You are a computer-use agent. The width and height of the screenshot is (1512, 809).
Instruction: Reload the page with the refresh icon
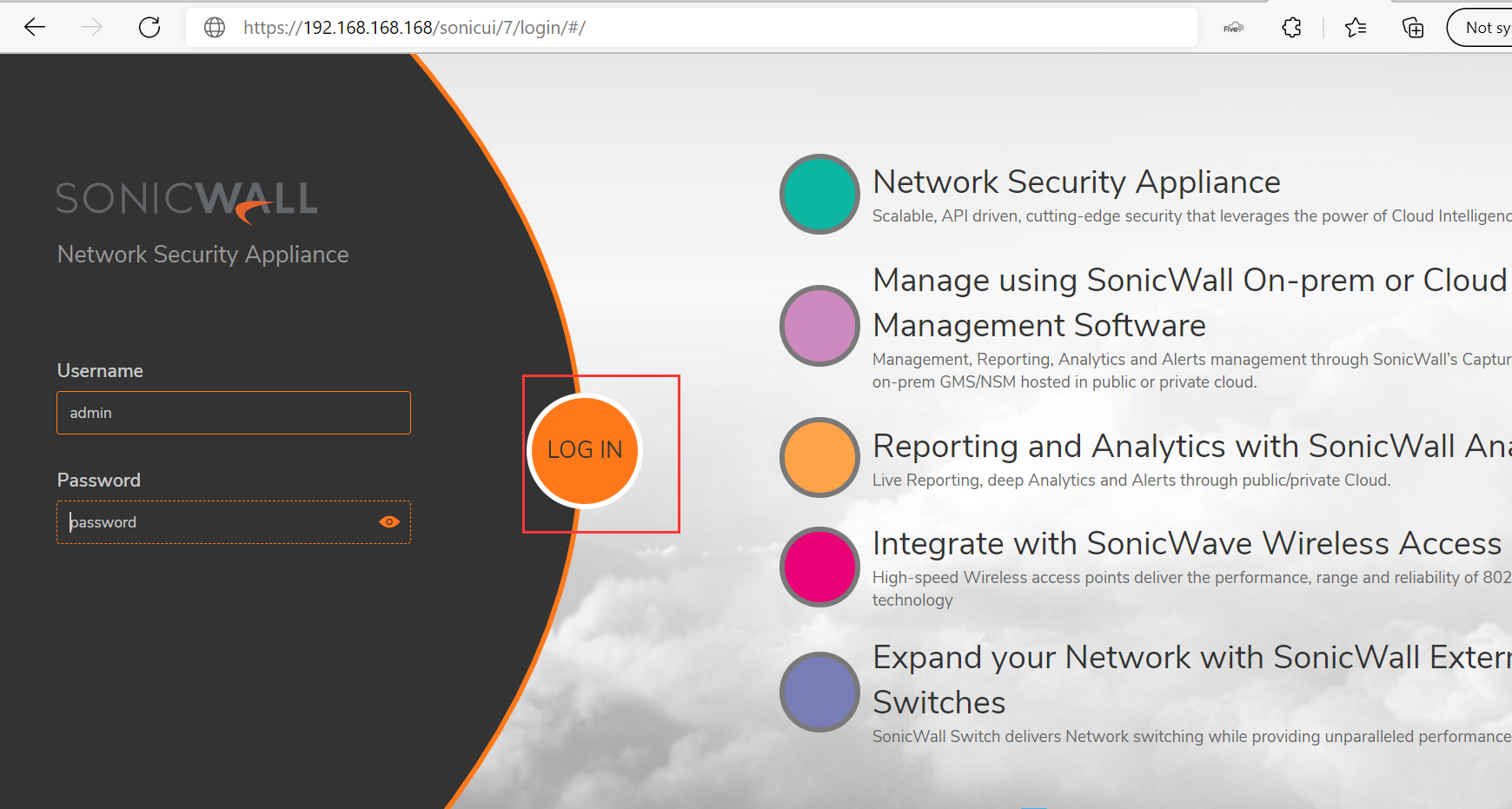pyautogui.click(x=149, y=27)
